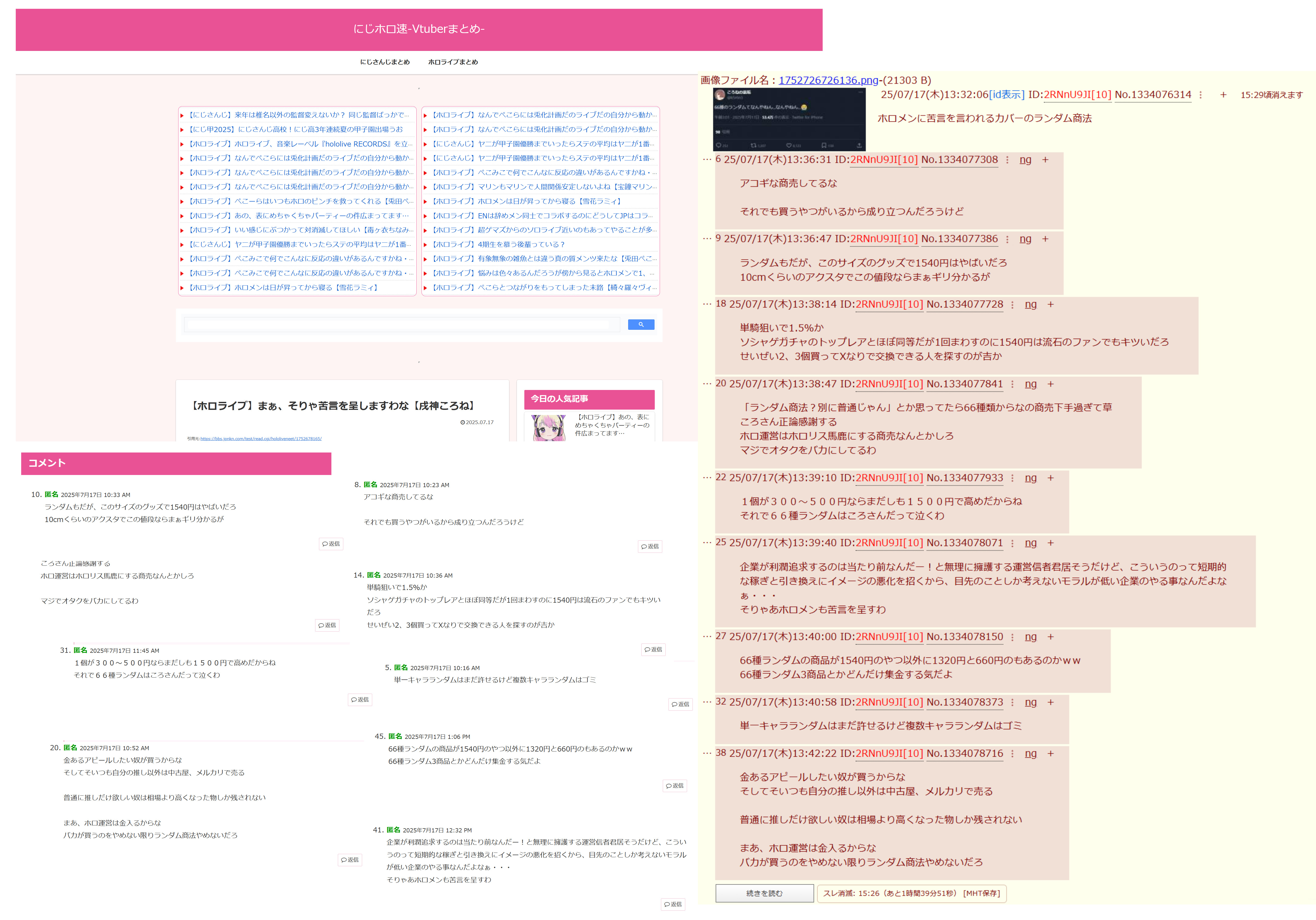Reply to comment 41 about 企業が利潤追求

coord(673,904)
